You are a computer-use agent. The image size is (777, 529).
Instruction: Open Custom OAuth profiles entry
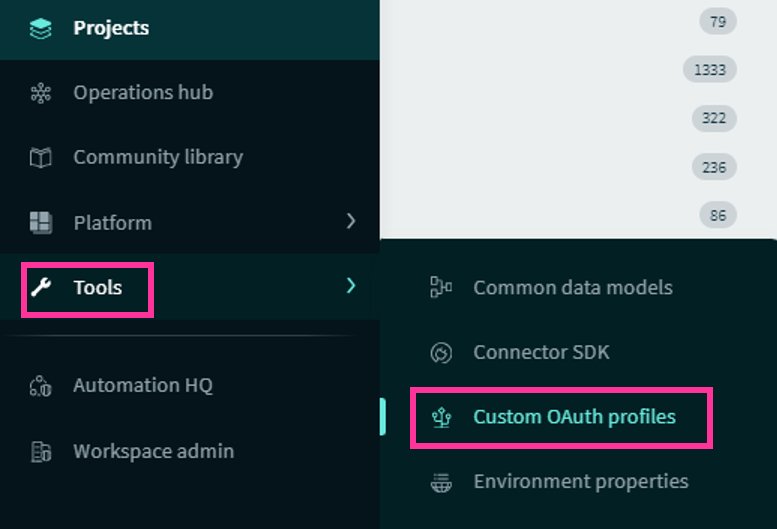tap(574, 417)
